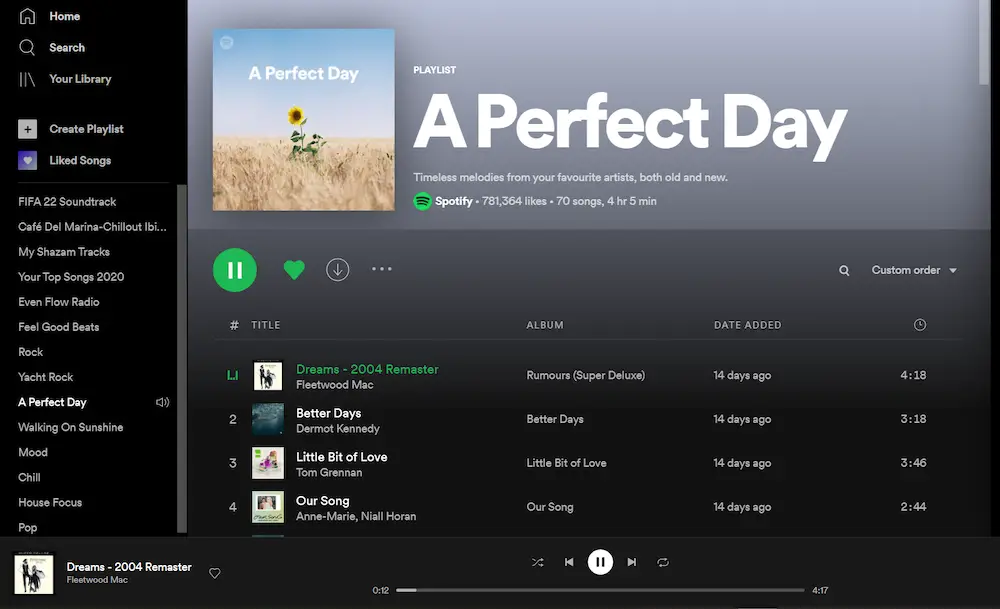Open the Home page icon

tap(27, 16)
